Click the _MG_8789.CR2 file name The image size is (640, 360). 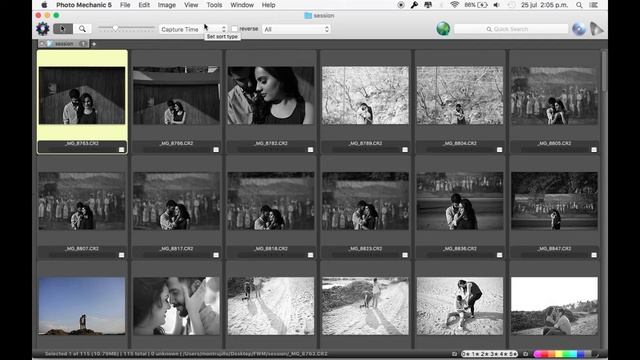point(365,143)
